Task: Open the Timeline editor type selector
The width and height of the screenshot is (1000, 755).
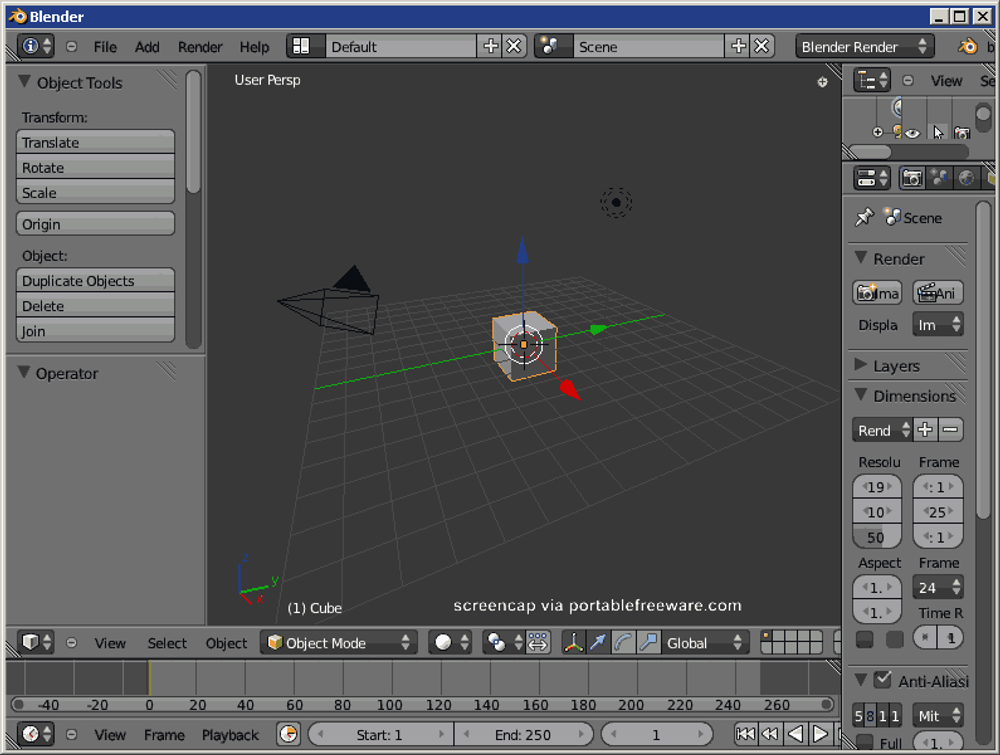Action: pyautogui.click(x=36, y=734)
